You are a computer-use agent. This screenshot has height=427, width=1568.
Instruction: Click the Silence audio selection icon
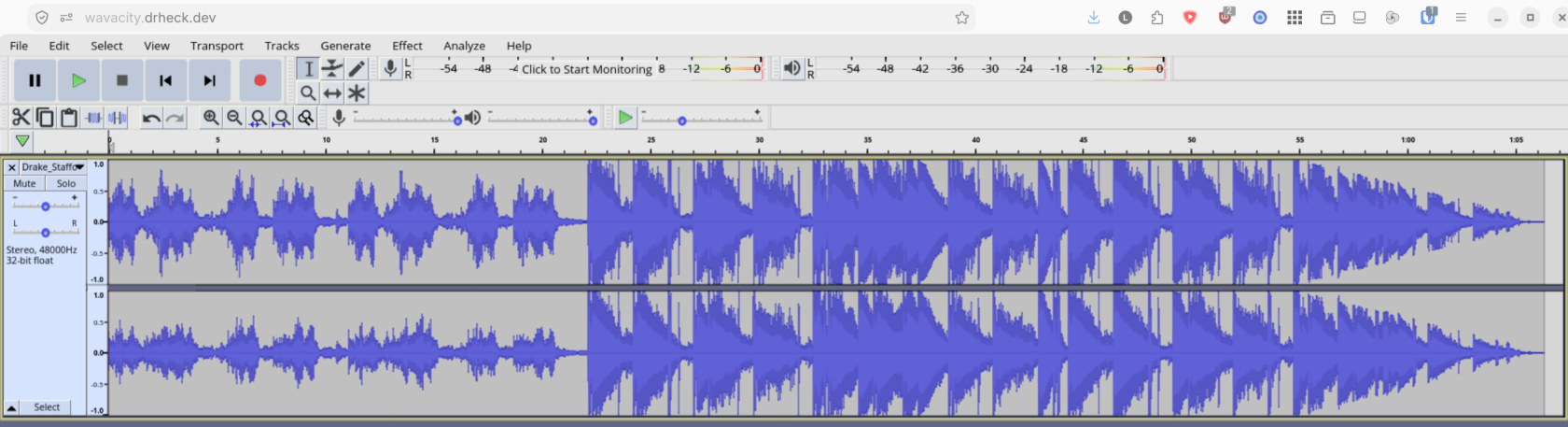point(118,117)
